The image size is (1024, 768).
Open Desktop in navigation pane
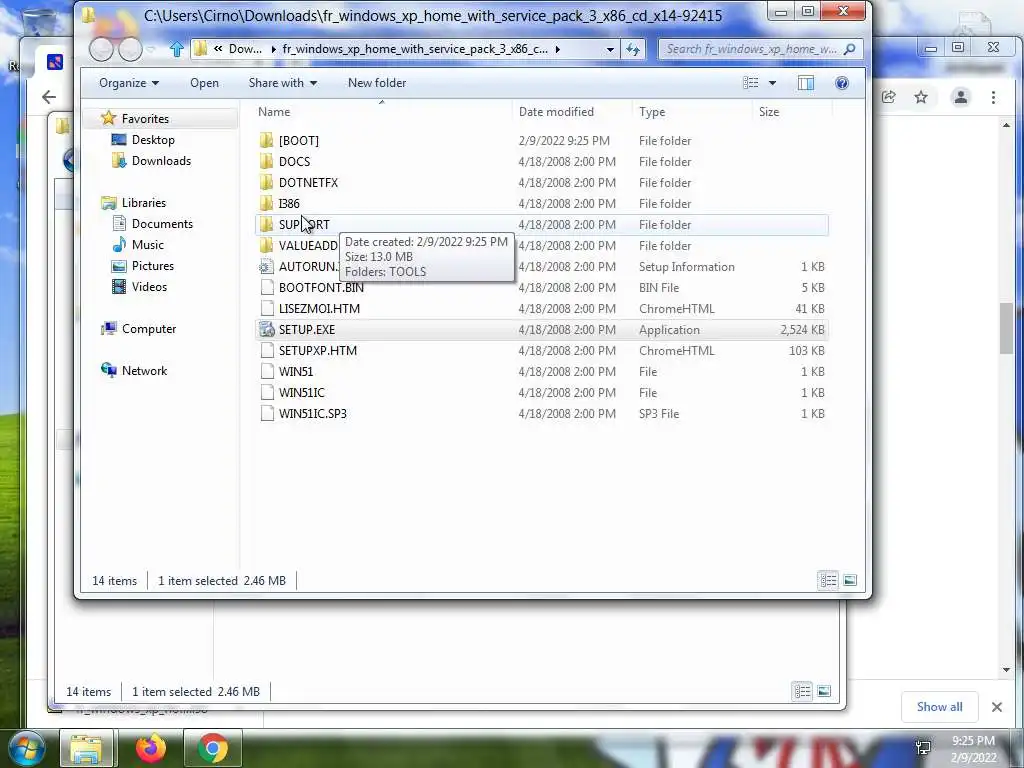coord(153,140)
